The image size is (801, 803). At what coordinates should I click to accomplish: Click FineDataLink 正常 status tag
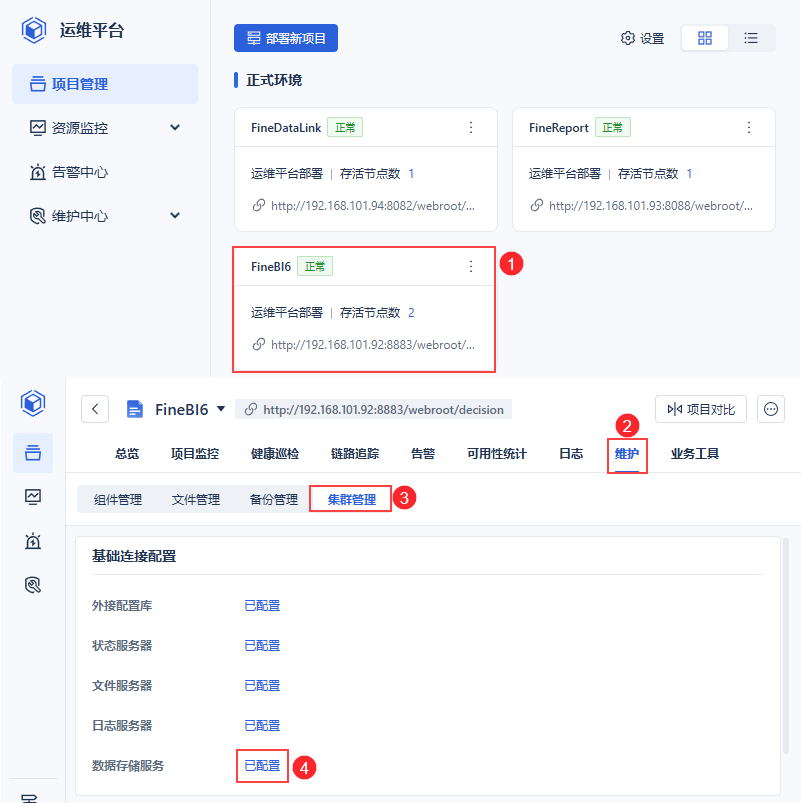(x=345, y=128)
